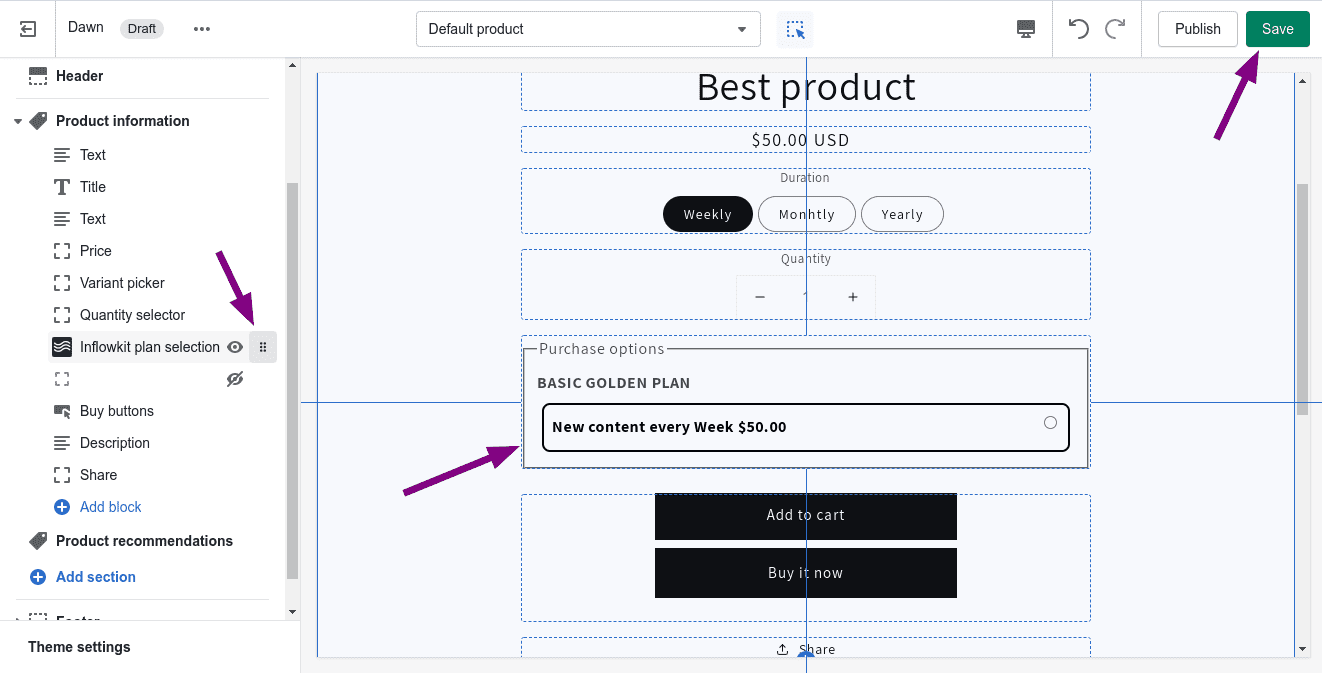Click the desktop preview monitor icon
Viewport: 1322px width, 673px height.
(x=1025, y=29)
